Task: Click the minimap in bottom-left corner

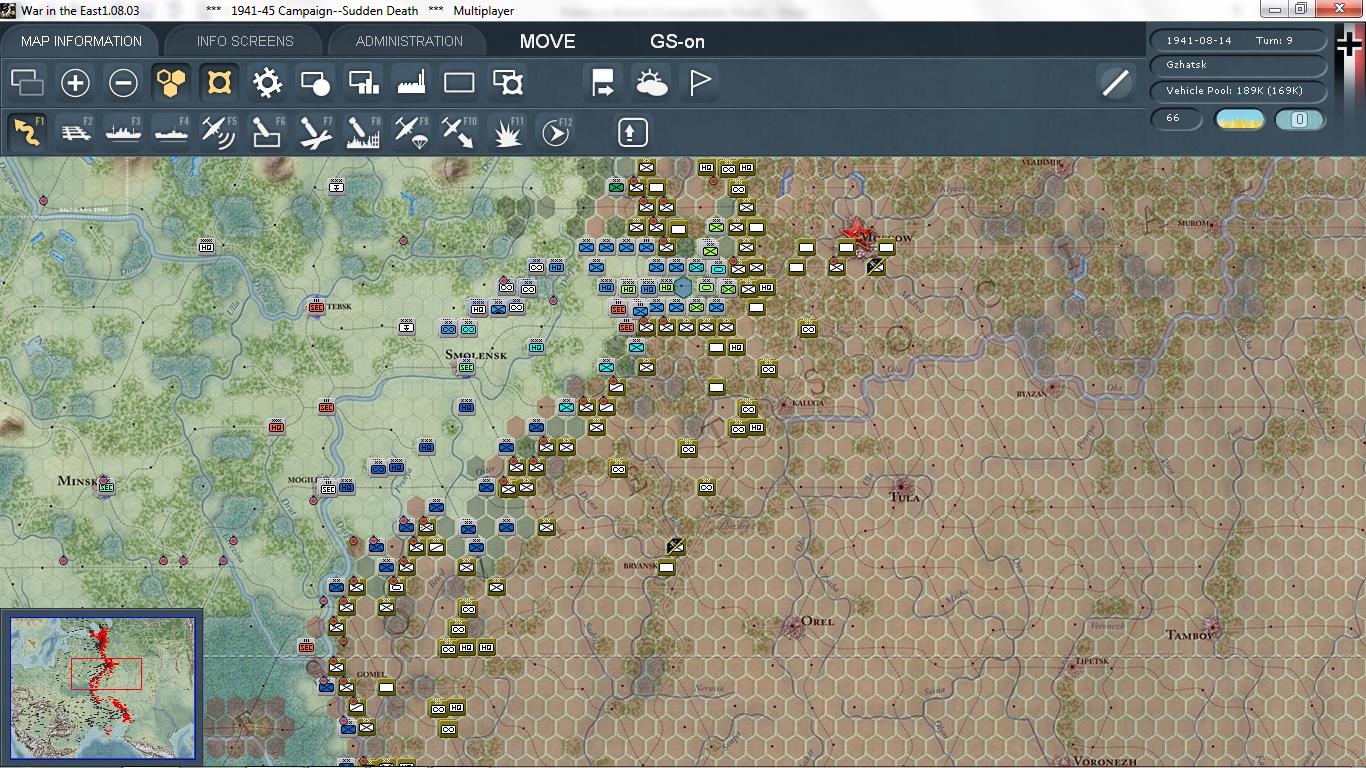Action: pos(102,689)
